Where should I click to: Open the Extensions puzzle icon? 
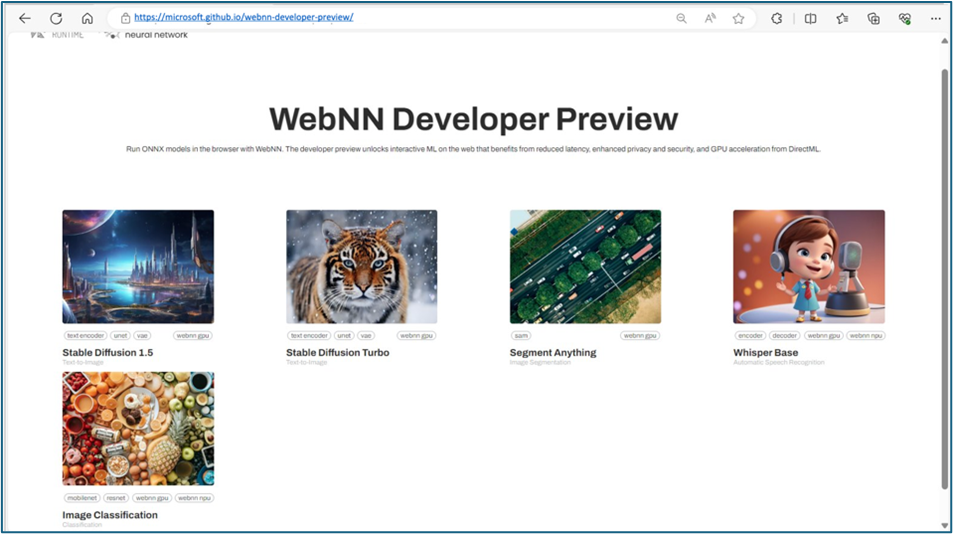pos(777,18)
